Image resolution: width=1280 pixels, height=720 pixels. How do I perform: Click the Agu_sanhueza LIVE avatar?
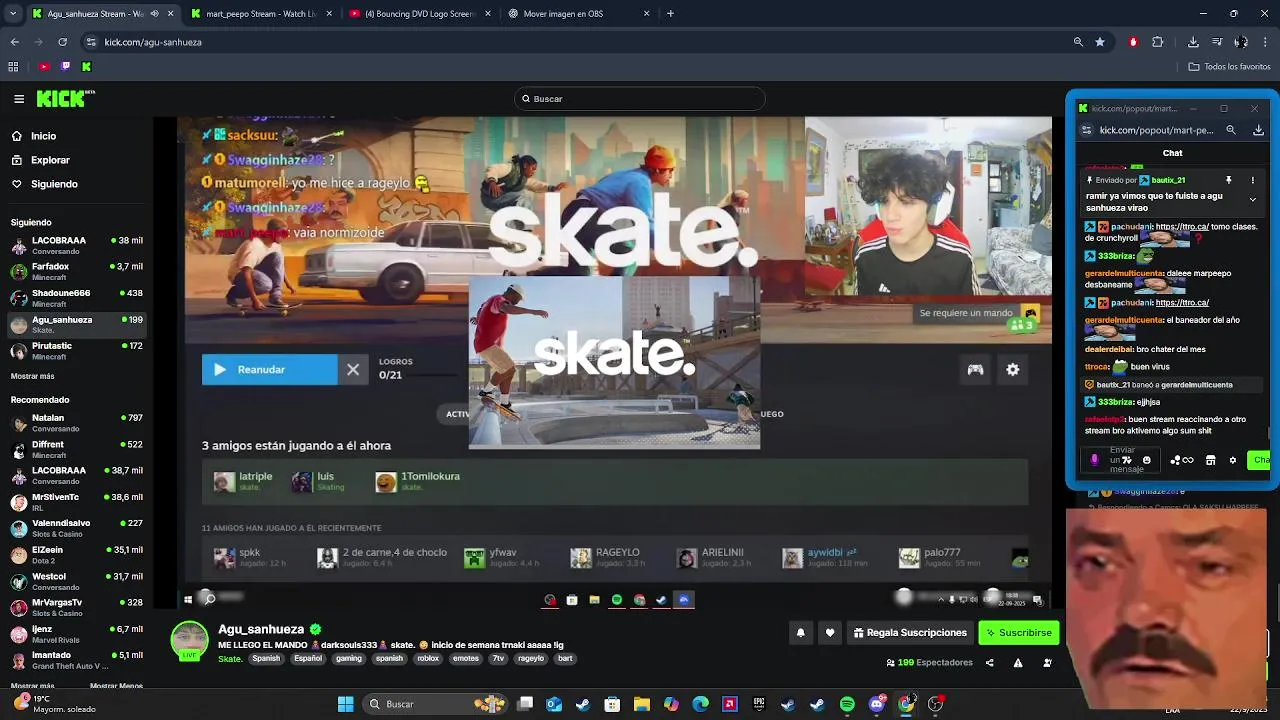[190, 641]
